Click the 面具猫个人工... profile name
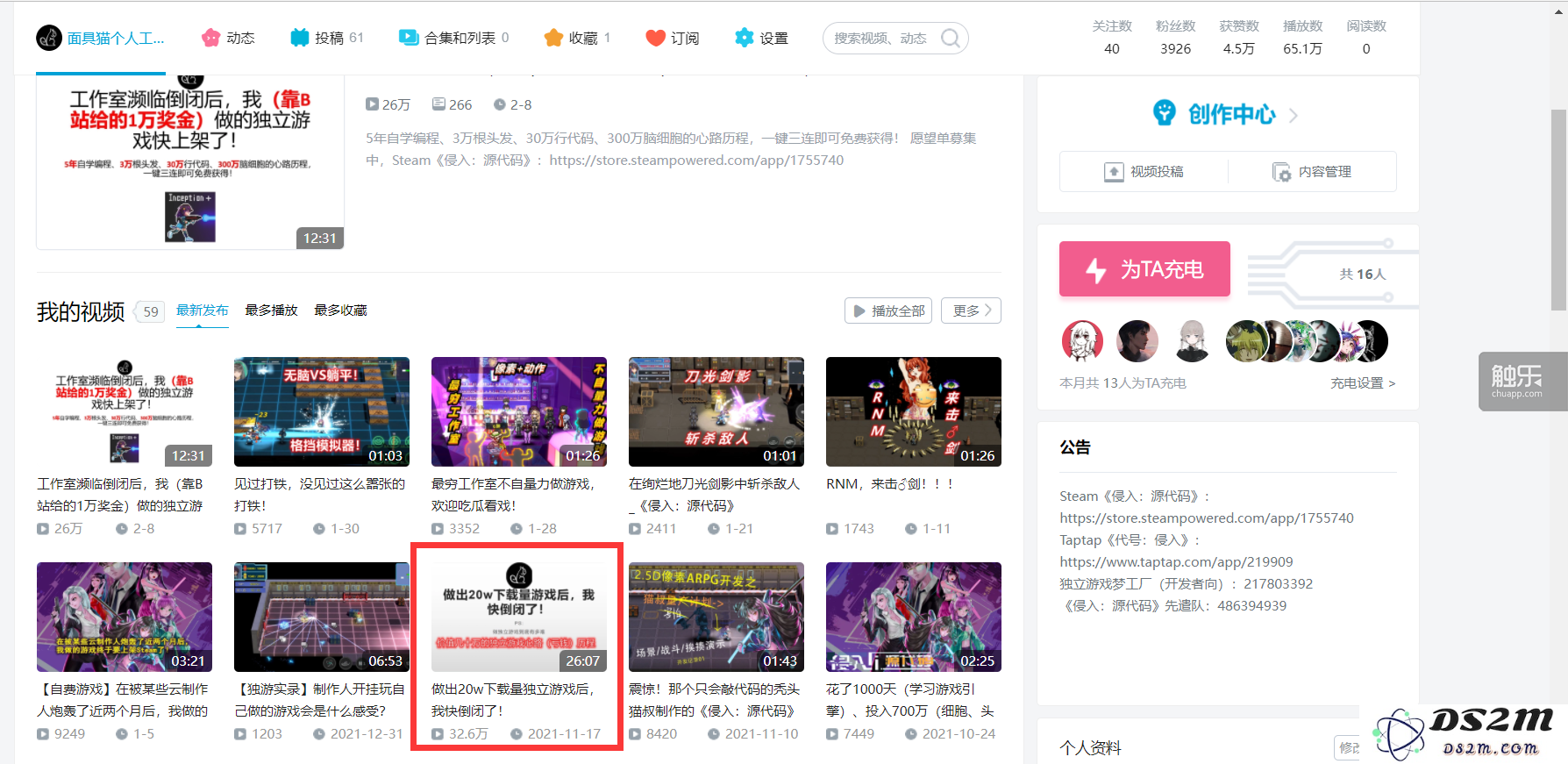 pos(116,39)
